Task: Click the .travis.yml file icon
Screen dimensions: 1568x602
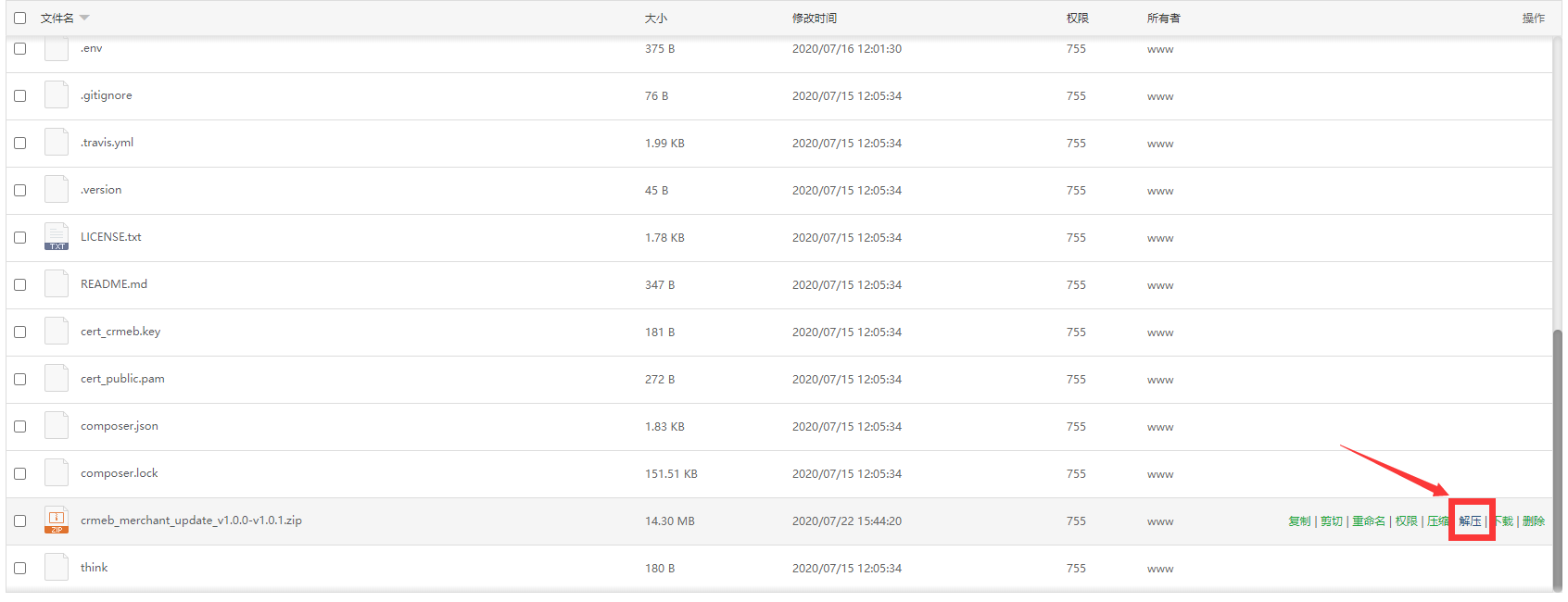Action: point(57,143)
